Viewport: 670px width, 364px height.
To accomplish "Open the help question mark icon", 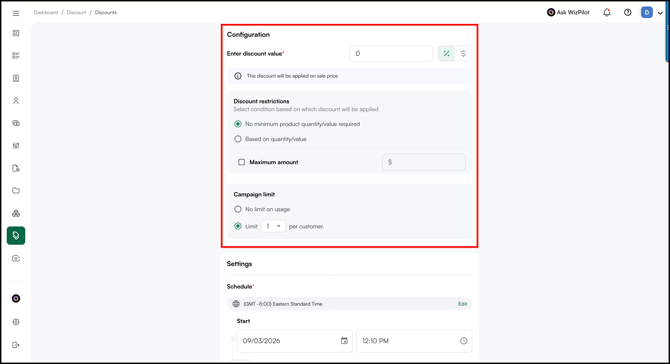I will click(627, 12).
